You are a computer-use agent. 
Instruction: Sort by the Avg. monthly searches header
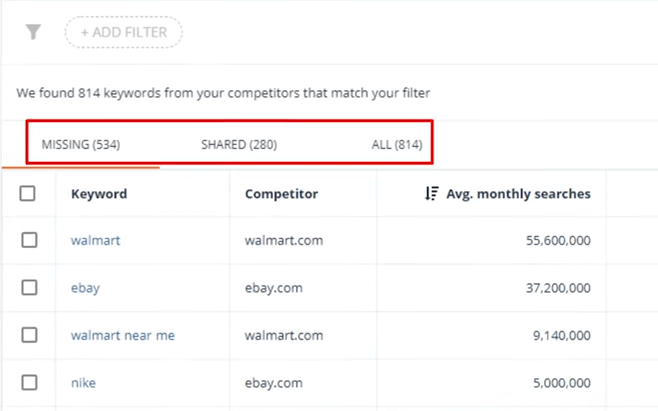click(518, 194)
